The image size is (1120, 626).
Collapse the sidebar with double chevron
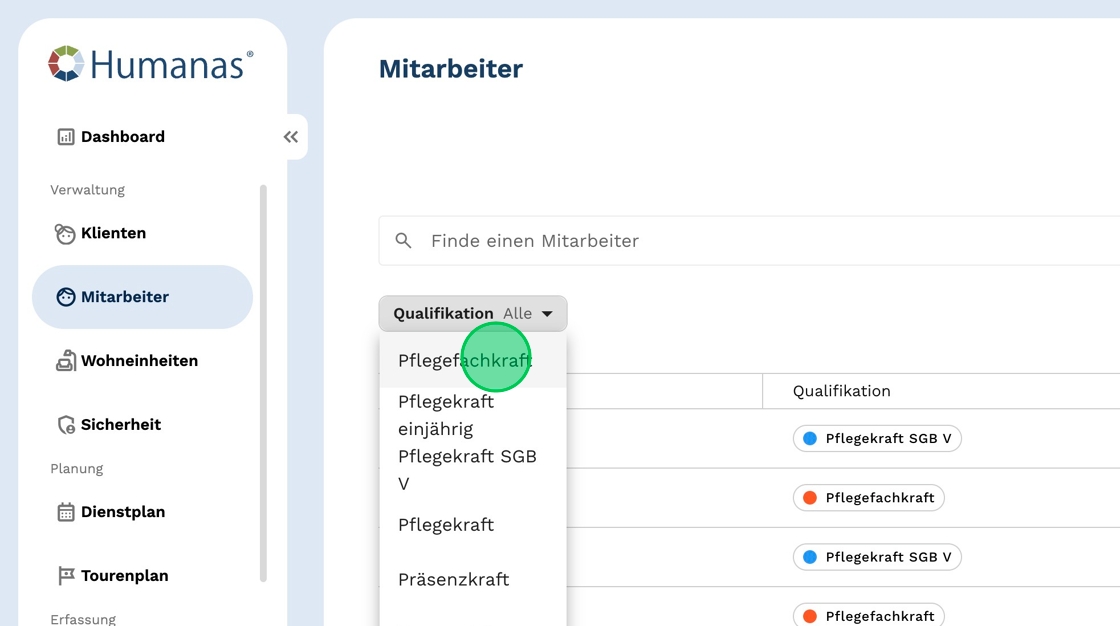(x=291, y=137)
